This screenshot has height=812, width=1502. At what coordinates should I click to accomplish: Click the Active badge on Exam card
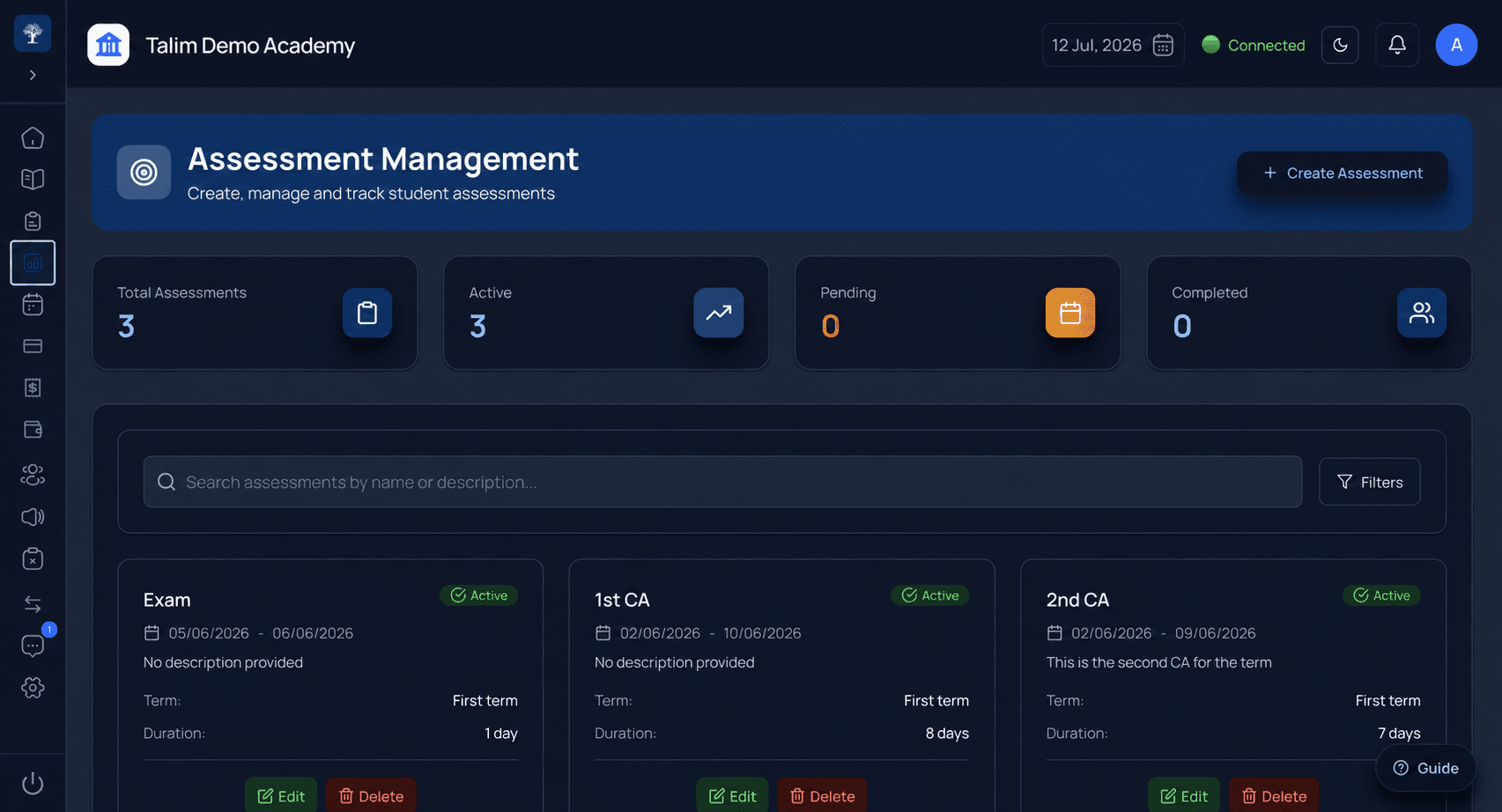pos(479,595)
